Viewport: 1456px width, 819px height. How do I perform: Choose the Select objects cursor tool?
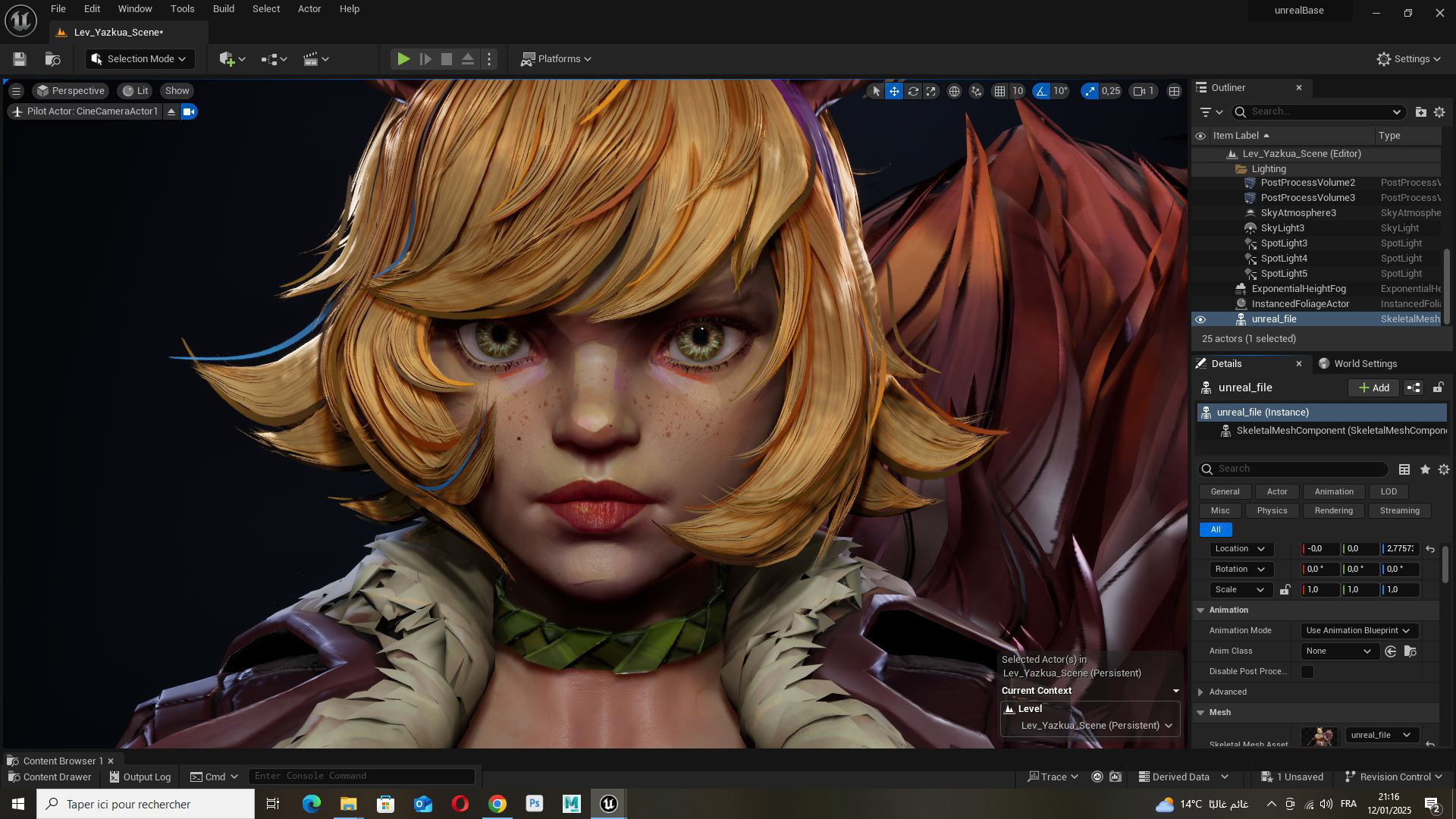[x=876, y=91]
